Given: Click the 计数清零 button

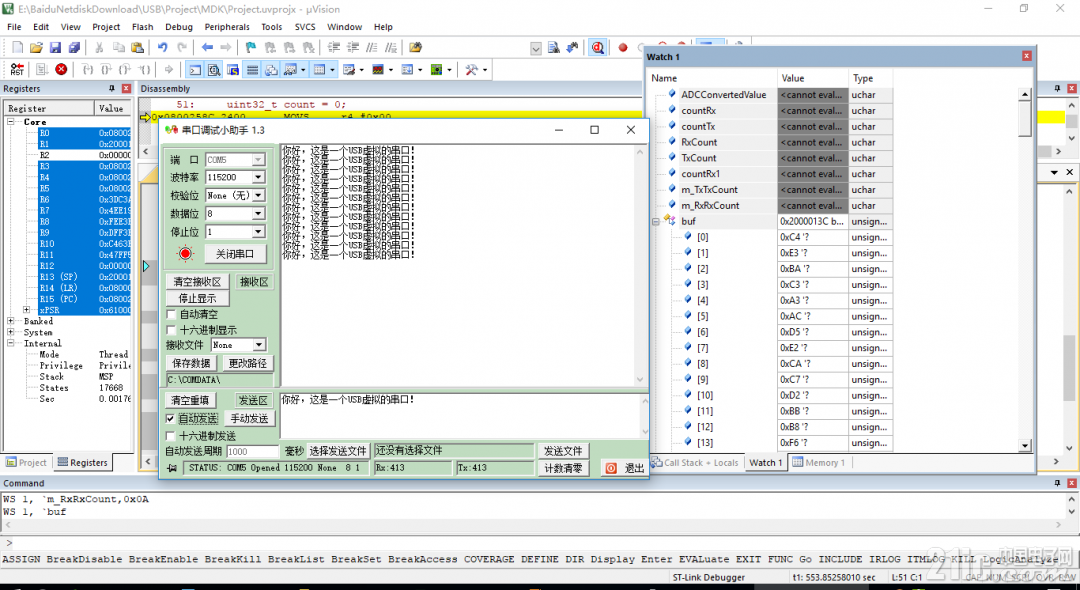Looking at the screenshot, I should [563, 468].
